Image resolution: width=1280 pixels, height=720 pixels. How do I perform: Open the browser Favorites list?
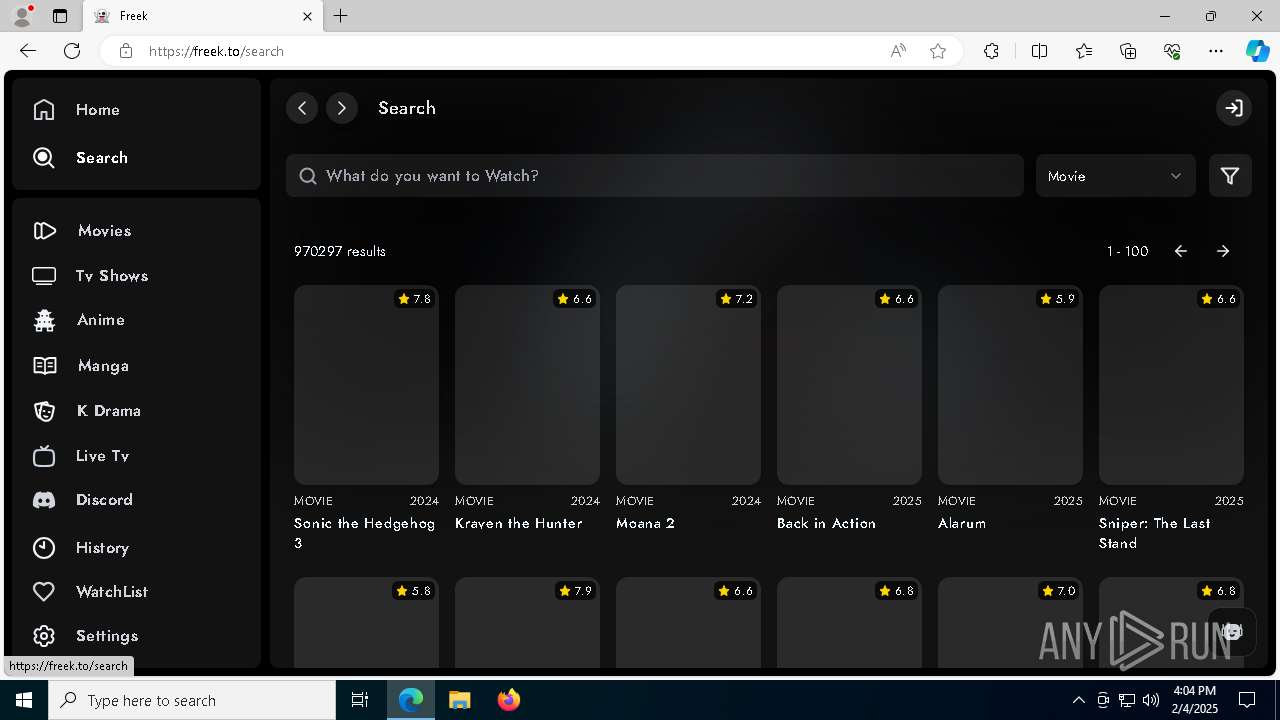point(1084,51)
